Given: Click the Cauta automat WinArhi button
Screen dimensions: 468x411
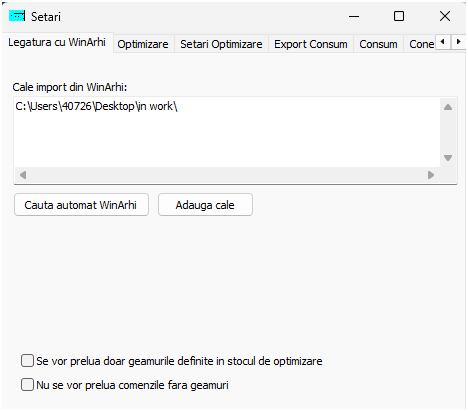Looking at the screenshot, I should click(81, 205).
